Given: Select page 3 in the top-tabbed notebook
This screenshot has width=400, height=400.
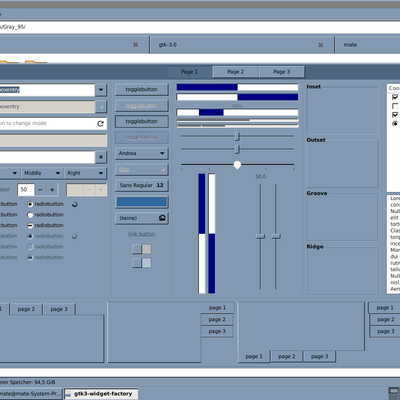Looking at the screenshot, I should 59,309.
